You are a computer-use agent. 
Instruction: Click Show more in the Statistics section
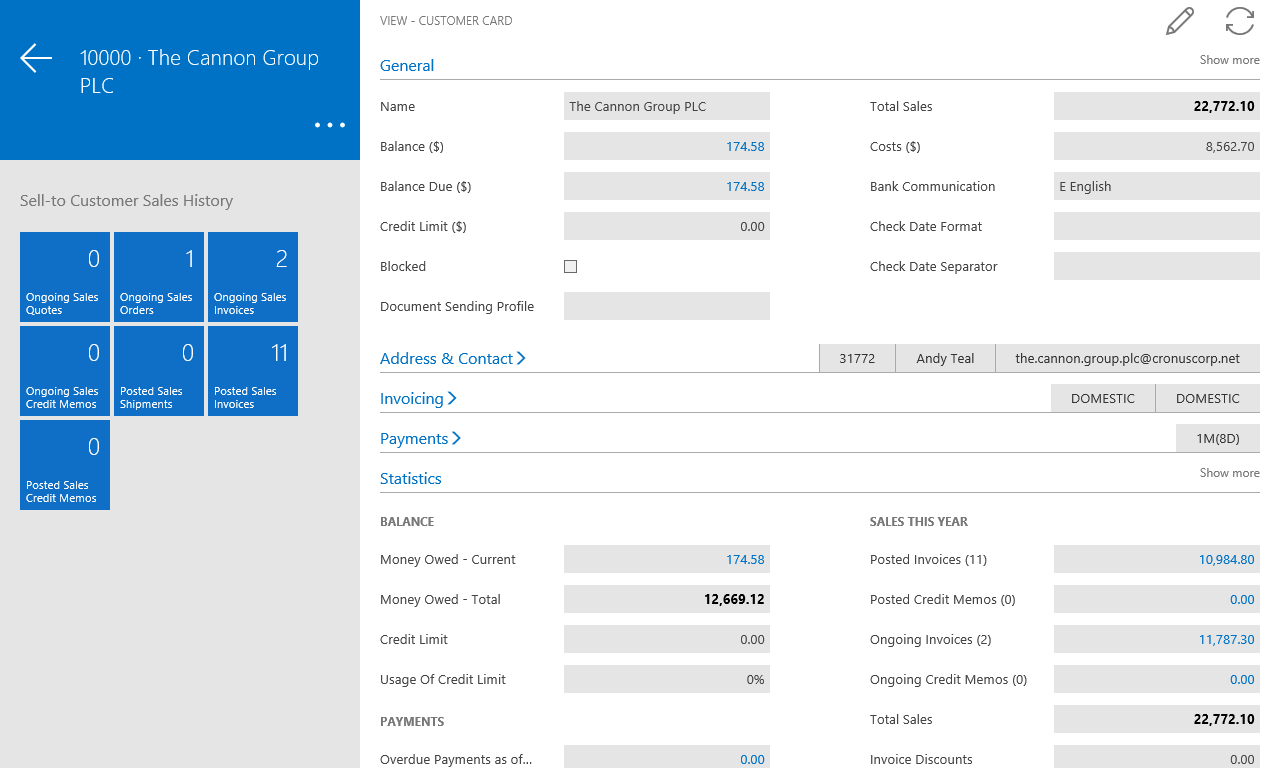(x=1230, y=473)
